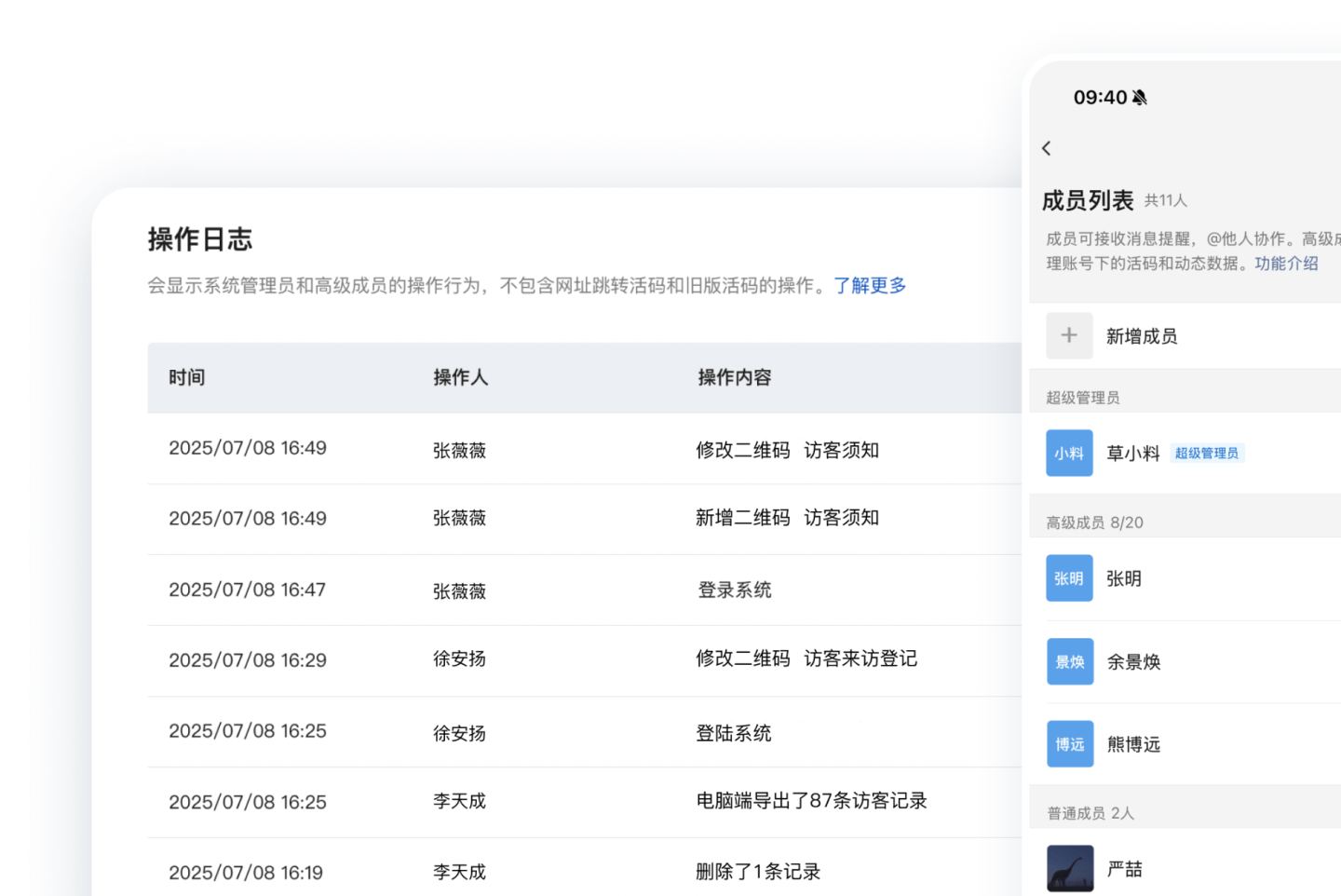The image size is (1341, 896).
Task: Select the 电脑端导出了87条访客记录 log entry
Action: 811,801
